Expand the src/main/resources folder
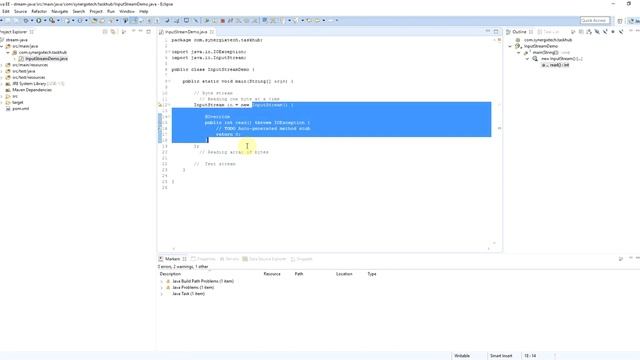This screenshot has width=640, height=360. (x=2, y=65)
